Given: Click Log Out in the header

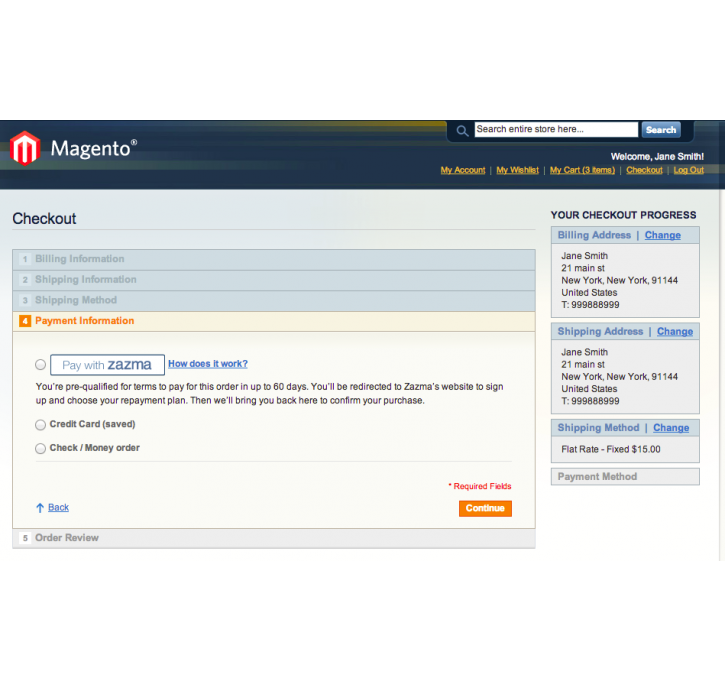Looking at the screenshot, I should [688, 171].
